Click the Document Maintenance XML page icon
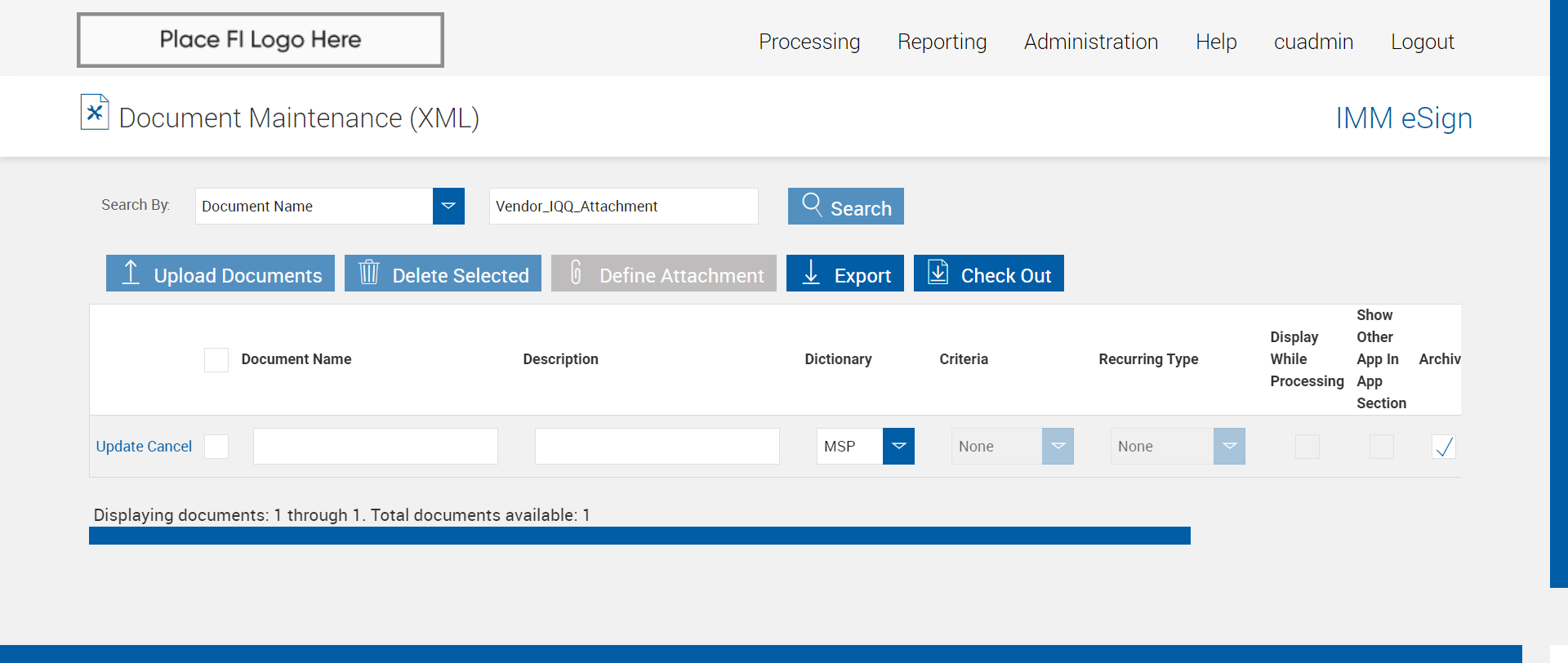Viewport: 1568px width, 663px height. tap(95, 112)
